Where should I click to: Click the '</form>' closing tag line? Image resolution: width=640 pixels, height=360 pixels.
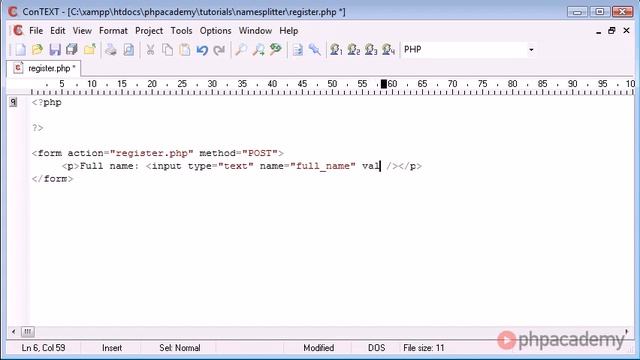[x=52, y=179]
